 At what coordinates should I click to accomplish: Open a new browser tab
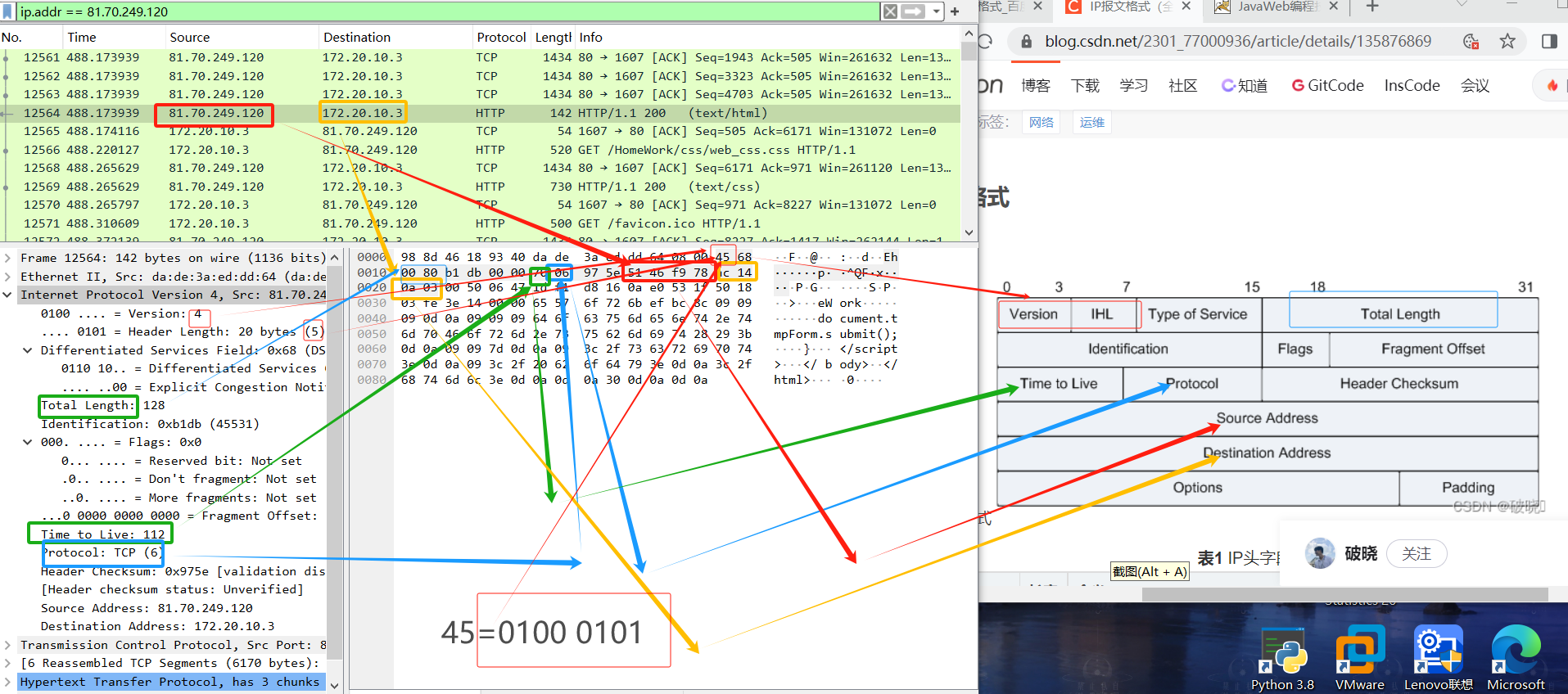coord(1373,7)
